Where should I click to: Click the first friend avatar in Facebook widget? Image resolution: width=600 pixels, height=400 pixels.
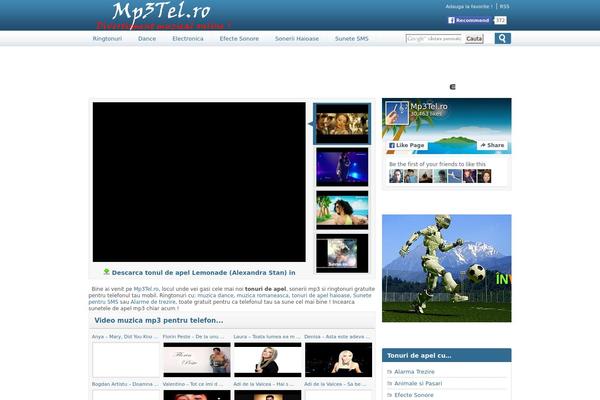[x=396, y=176]
